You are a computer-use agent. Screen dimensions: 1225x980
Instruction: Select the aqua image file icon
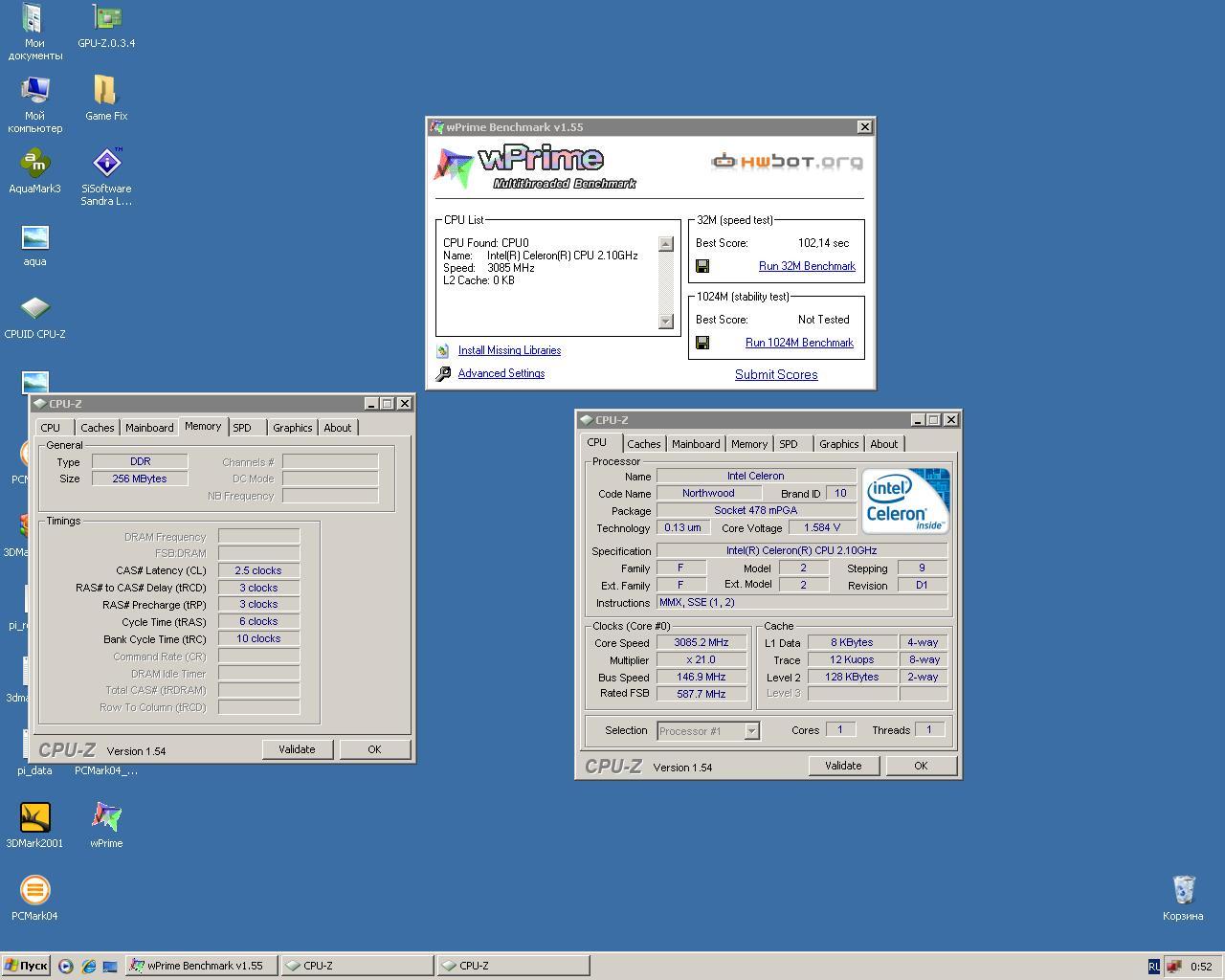34,244
